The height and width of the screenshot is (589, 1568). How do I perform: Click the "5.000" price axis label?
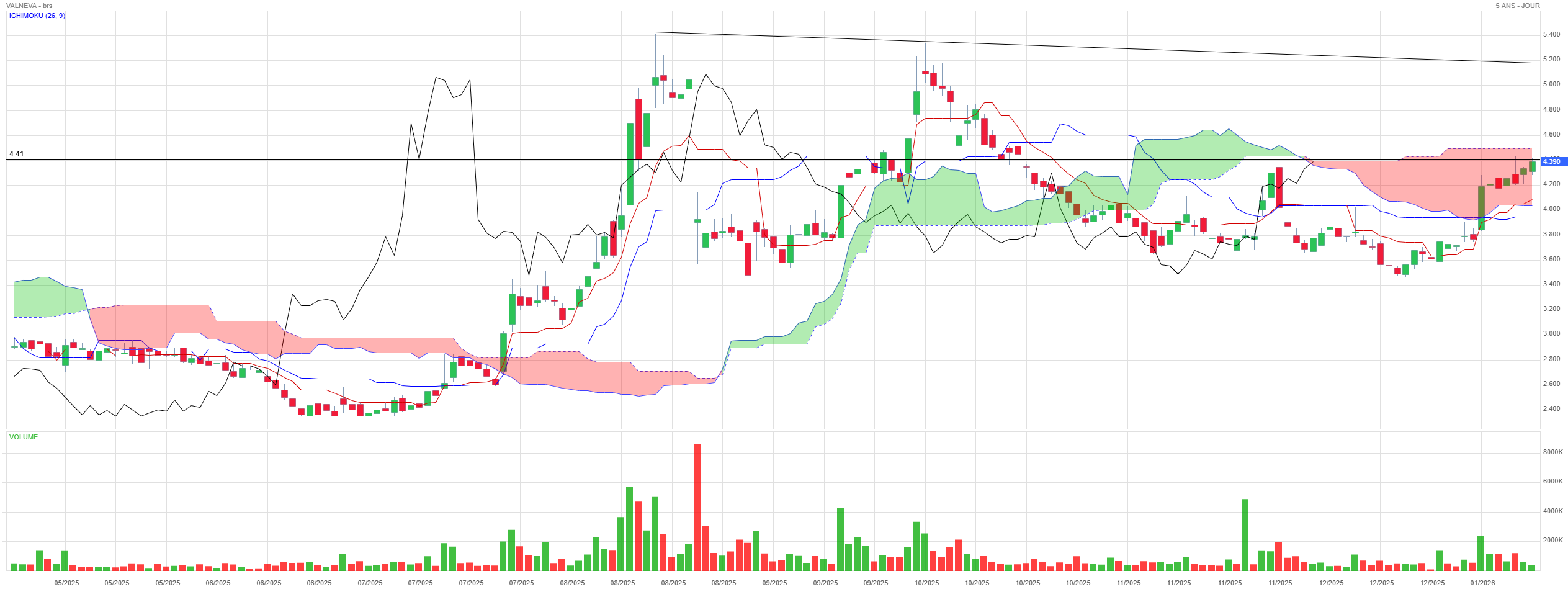point(1551,84)
